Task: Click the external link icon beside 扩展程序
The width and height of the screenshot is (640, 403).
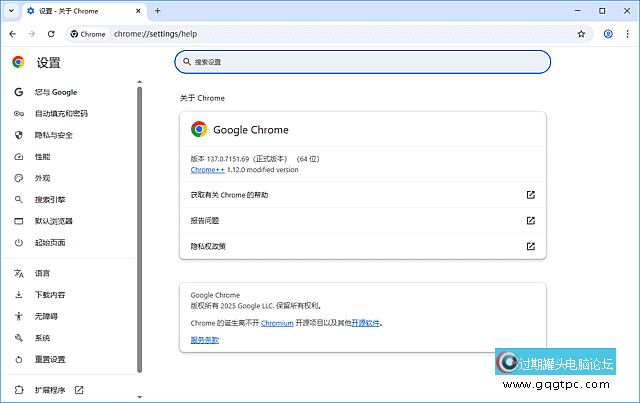Action: (x=79, y=390)
